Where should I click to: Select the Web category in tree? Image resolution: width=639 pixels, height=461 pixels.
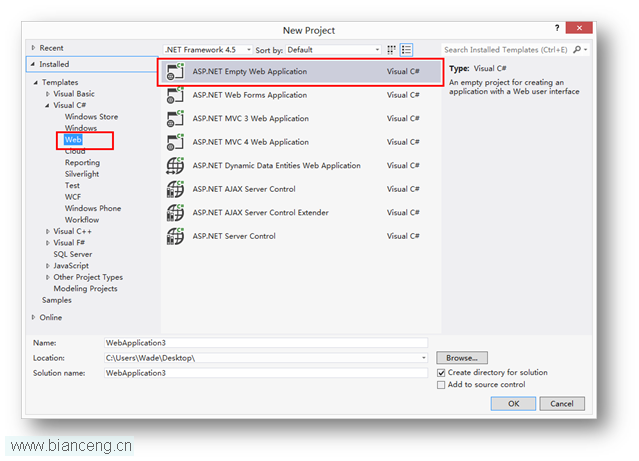click(73, 140)
